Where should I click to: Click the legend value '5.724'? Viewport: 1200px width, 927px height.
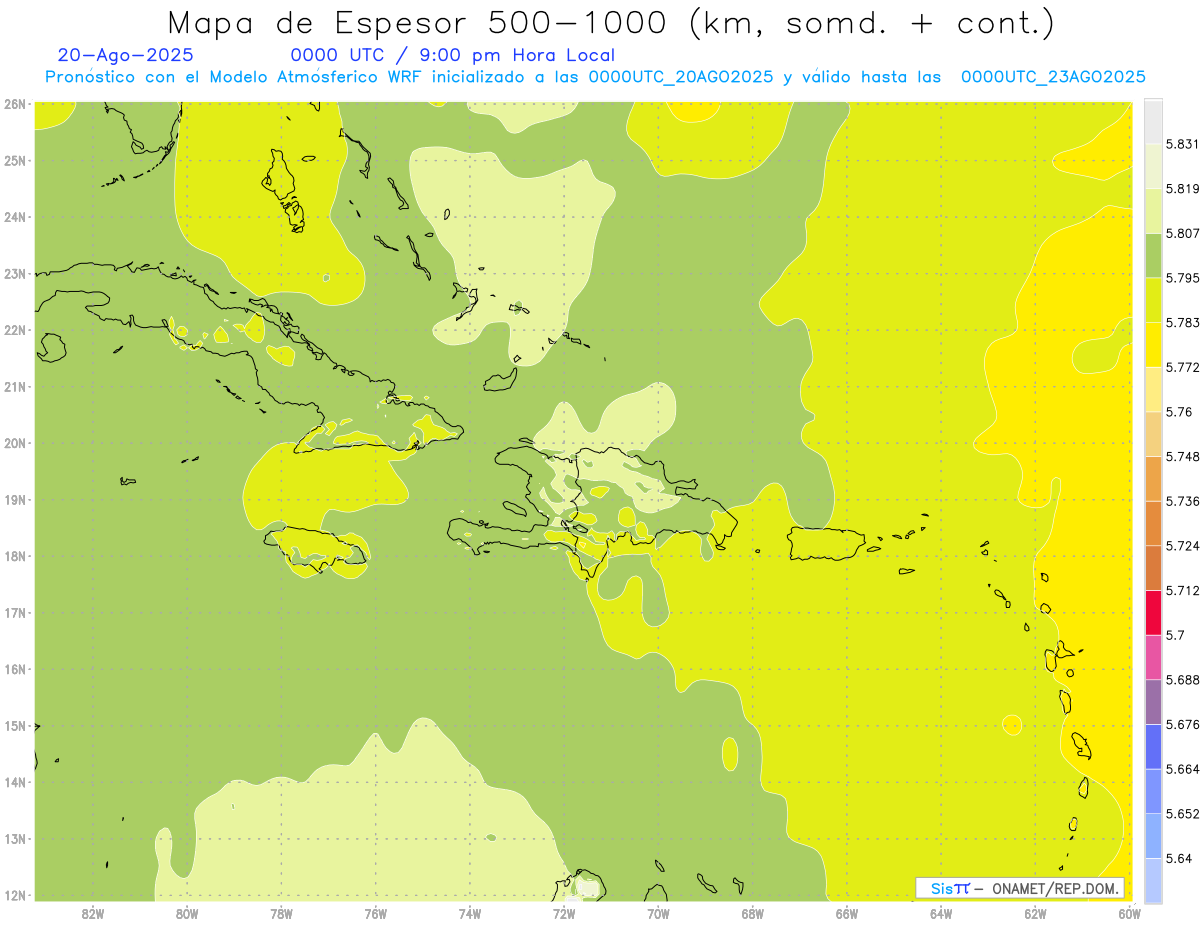1182,546
